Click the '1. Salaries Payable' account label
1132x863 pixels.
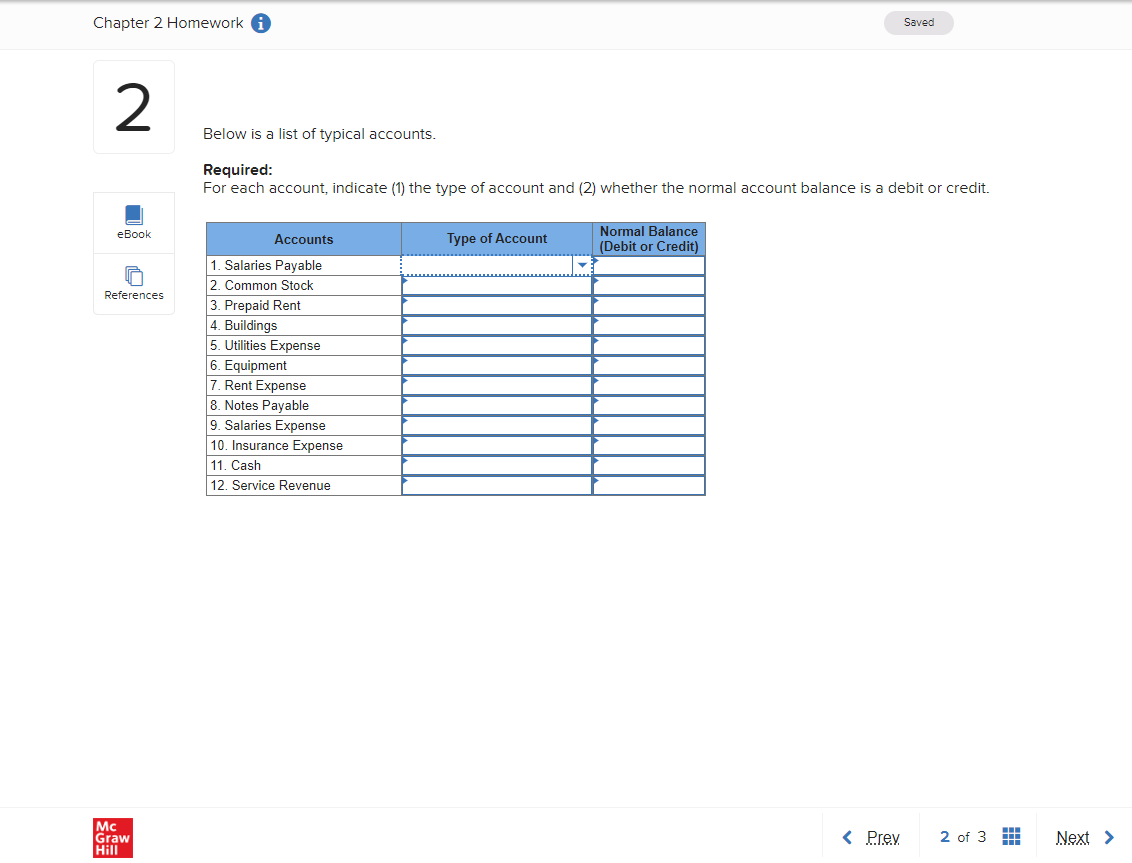(266, 265)
